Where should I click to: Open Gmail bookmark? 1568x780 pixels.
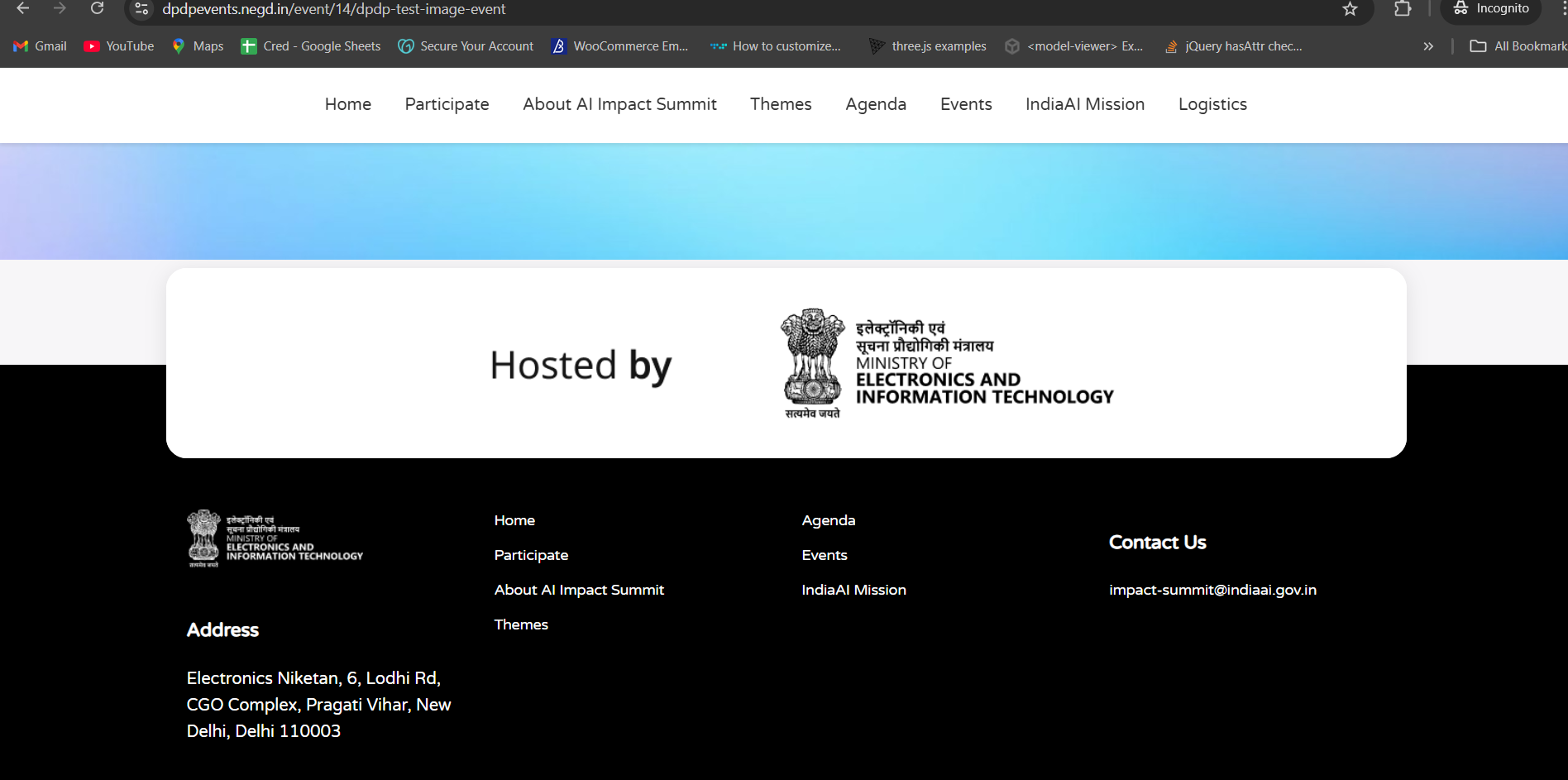(x=40, y=46)
